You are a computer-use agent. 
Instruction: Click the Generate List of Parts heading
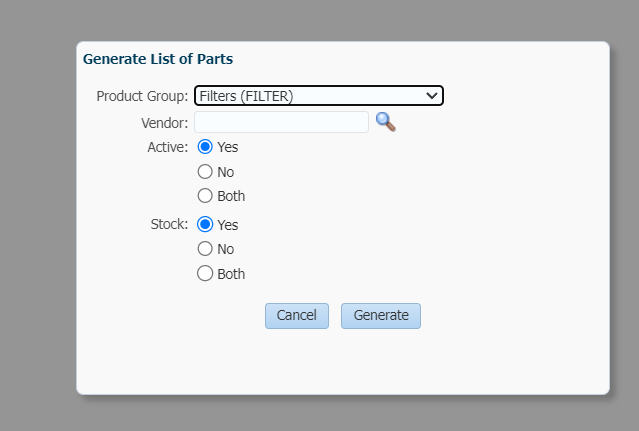coord(158,59)
